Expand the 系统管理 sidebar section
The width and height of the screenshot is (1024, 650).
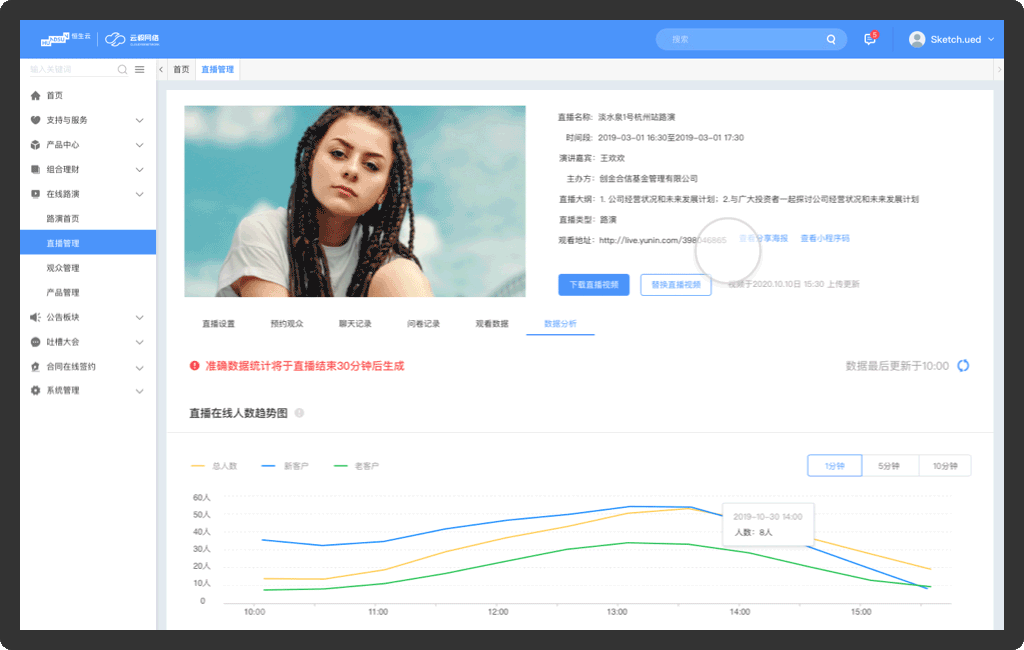(x=139, y=391)
